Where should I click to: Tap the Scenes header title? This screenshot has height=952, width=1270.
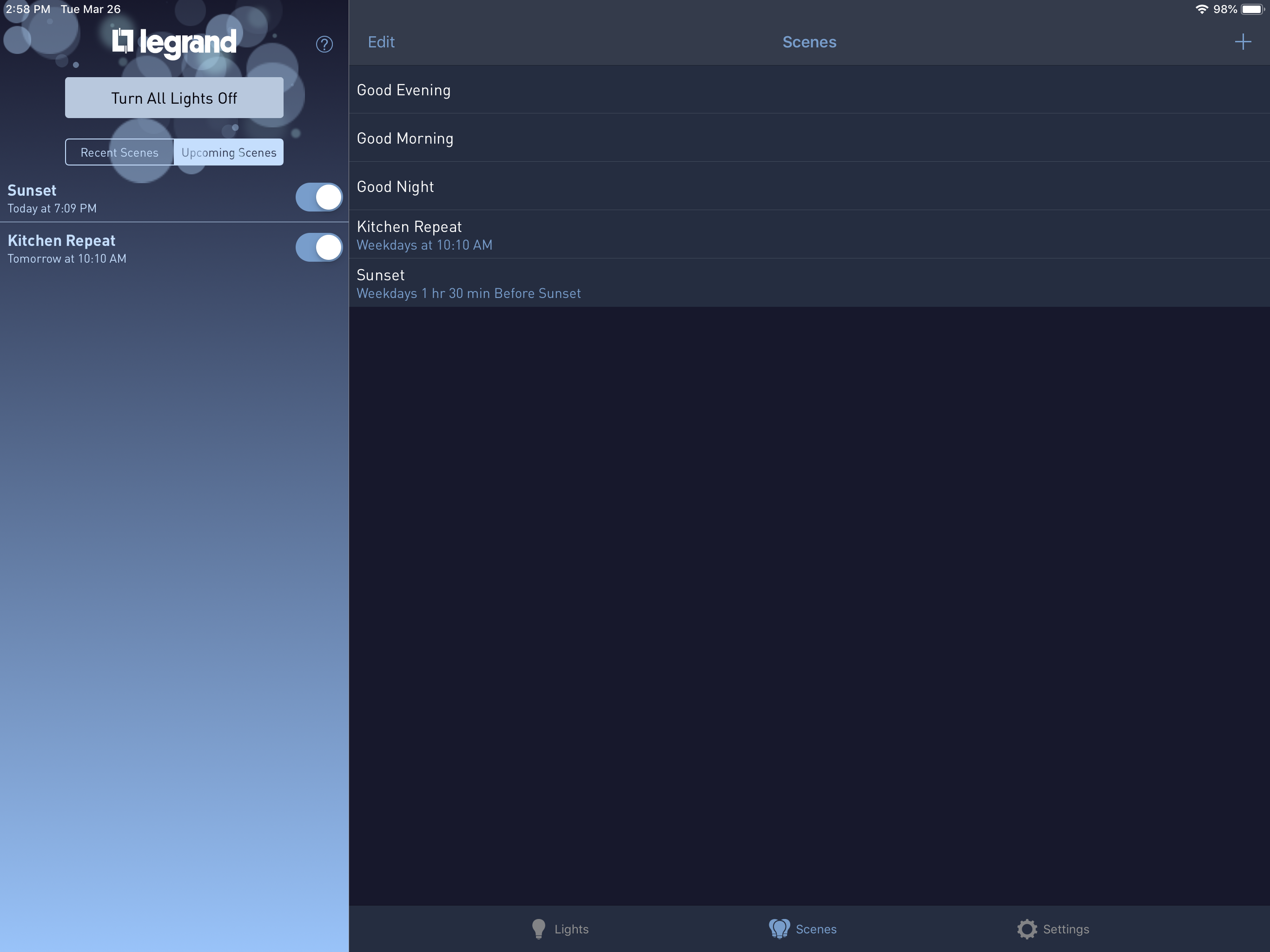pyautogui.click(x=809, y=42)
